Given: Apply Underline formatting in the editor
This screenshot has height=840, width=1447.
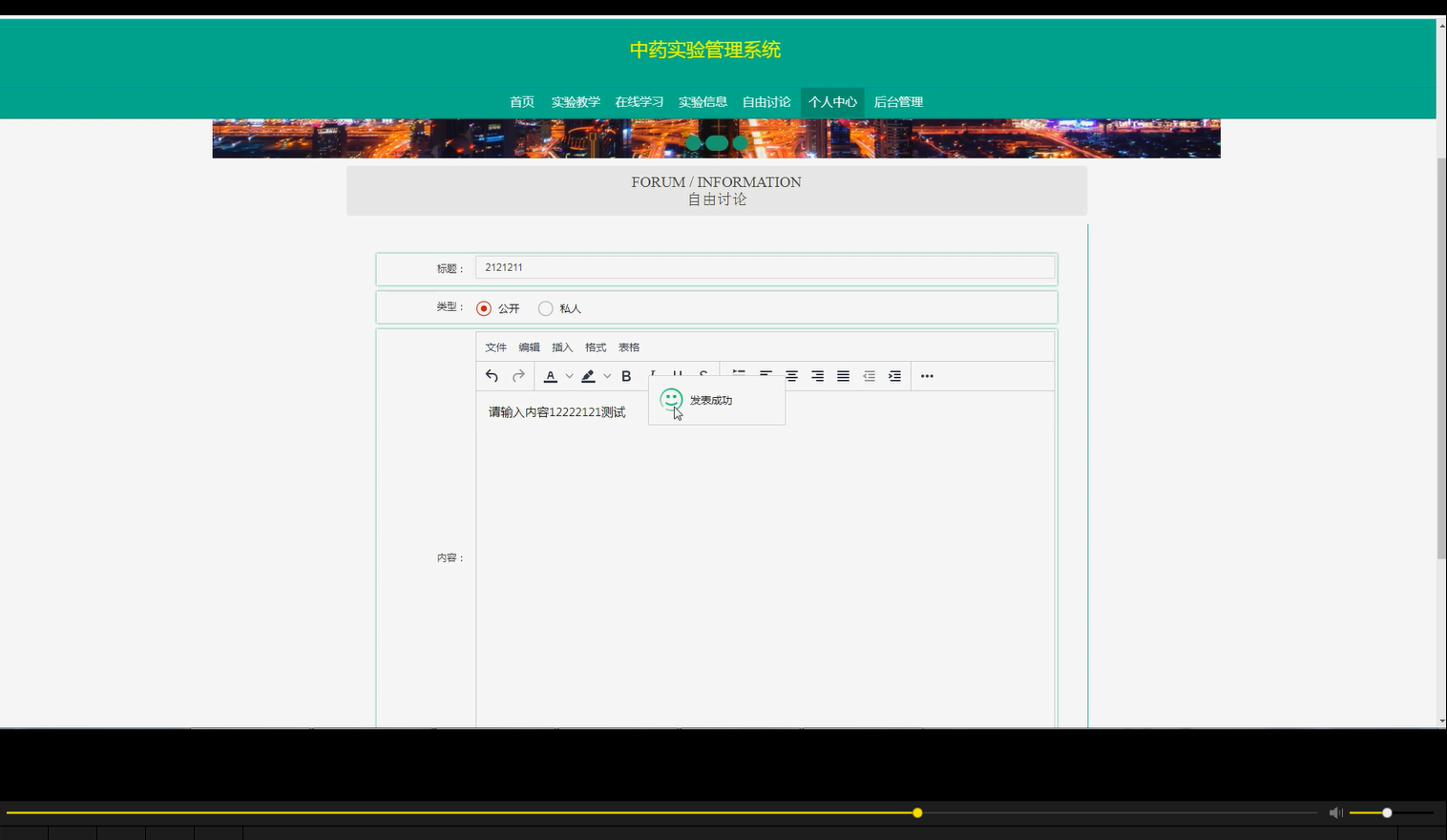Looking at the screenshot, I should pos(677,375).
